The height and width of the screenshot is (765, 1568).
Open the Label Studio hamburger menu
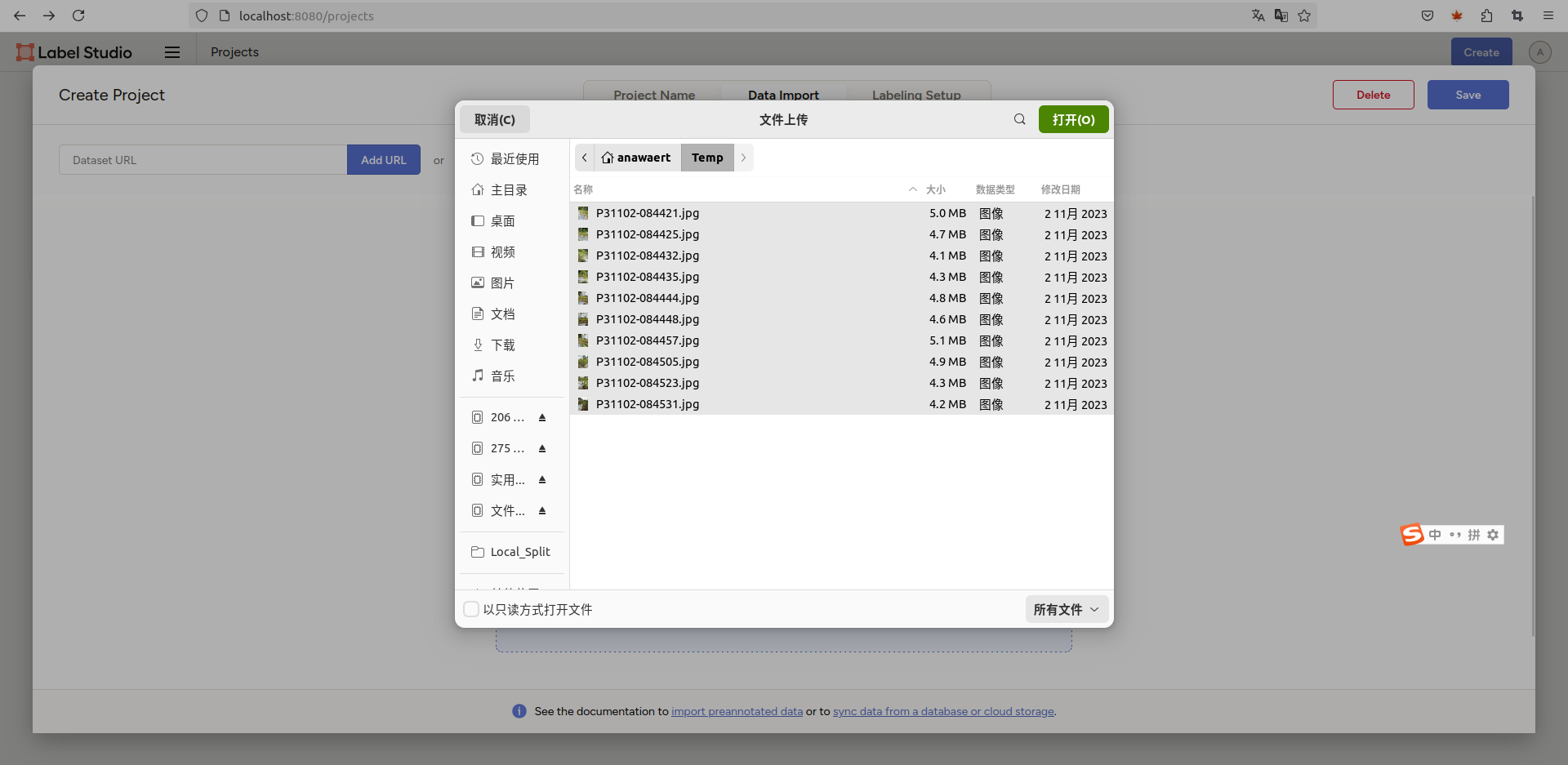(x=172, y=52)
